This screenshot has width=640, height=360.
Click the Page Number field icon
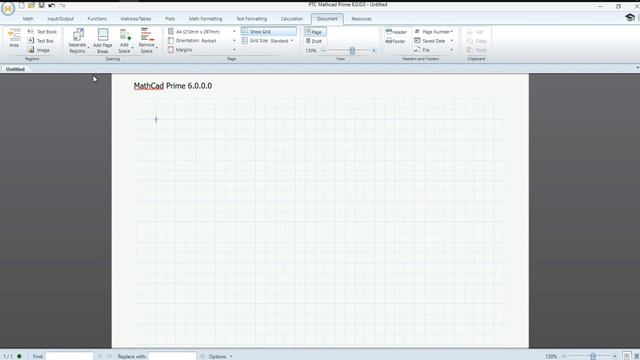[x=417, y=31]
